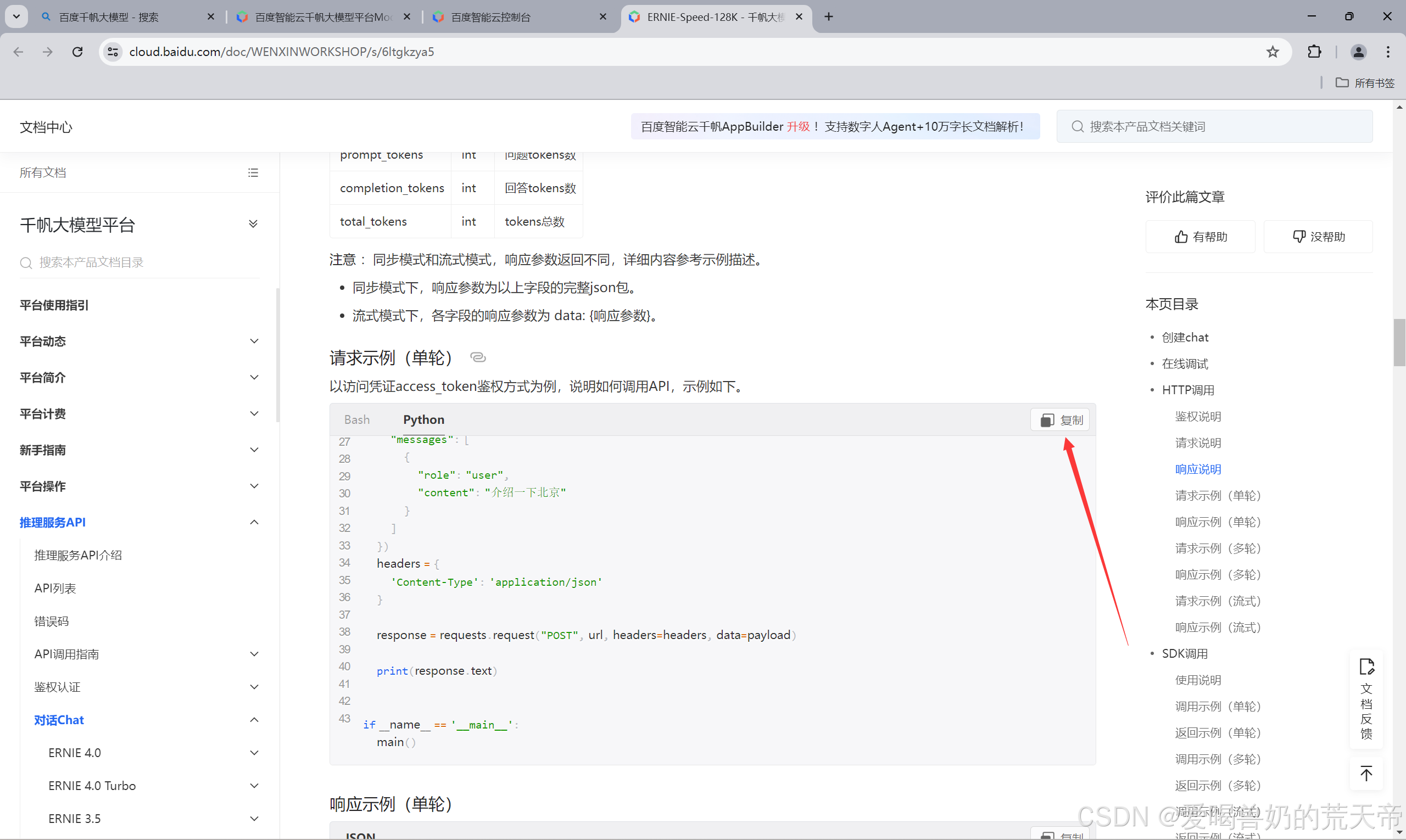Screen dimensions: 1406x840
Task: Jump to 请求示例（流式） in contents
Action: coord(1218,601)
